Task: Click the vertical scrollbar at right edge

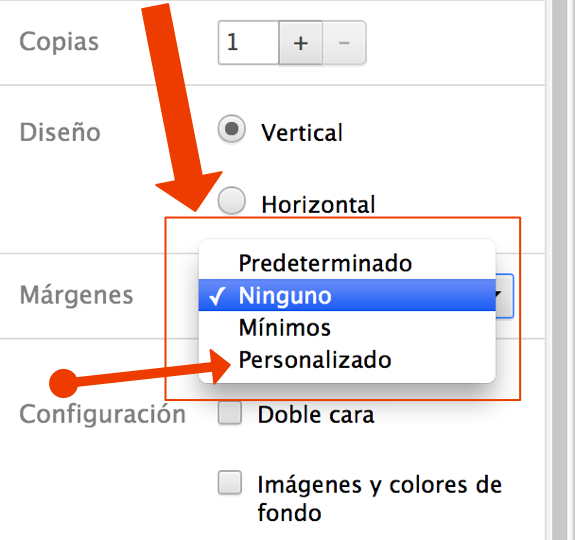Action: [560, 270]
